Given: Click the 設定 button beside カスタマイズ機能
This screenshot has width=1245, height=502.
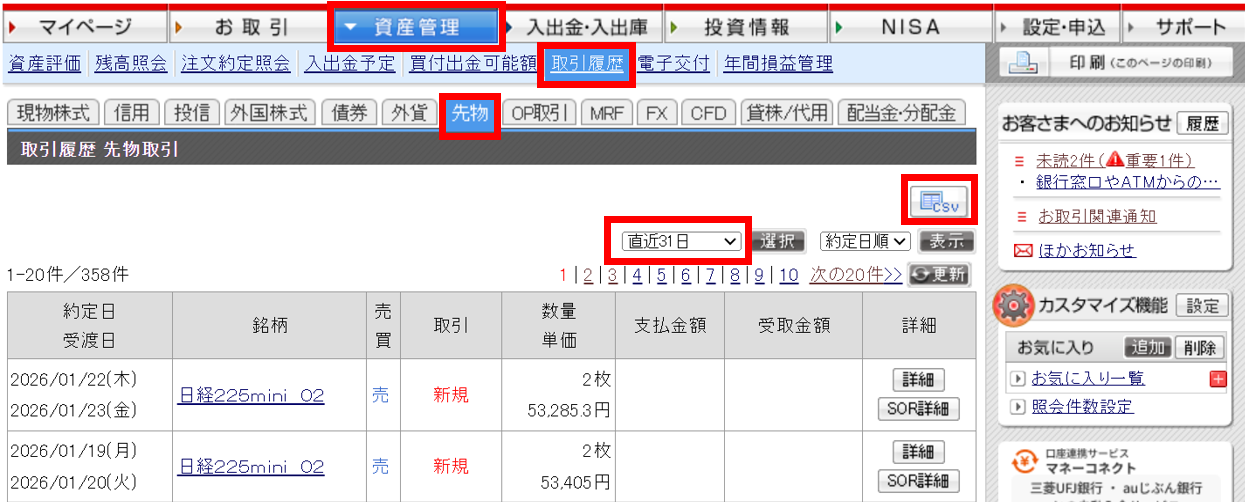Looking at the screenshot, I should point(1203,306).
